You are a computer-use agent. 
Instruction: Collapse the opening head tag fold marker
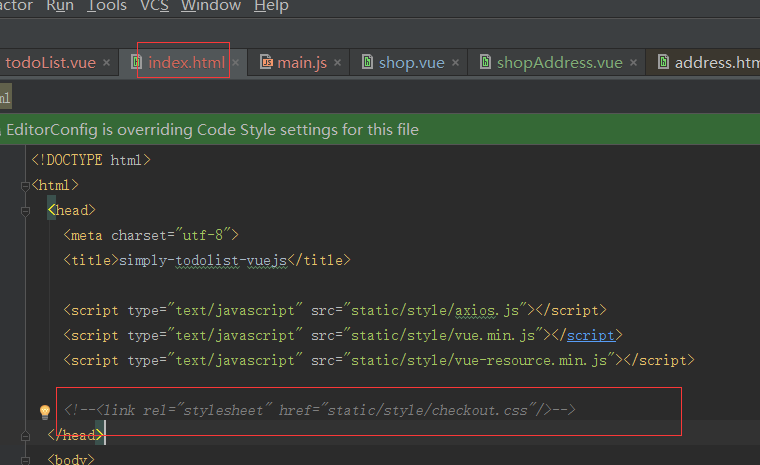(25, 211)
